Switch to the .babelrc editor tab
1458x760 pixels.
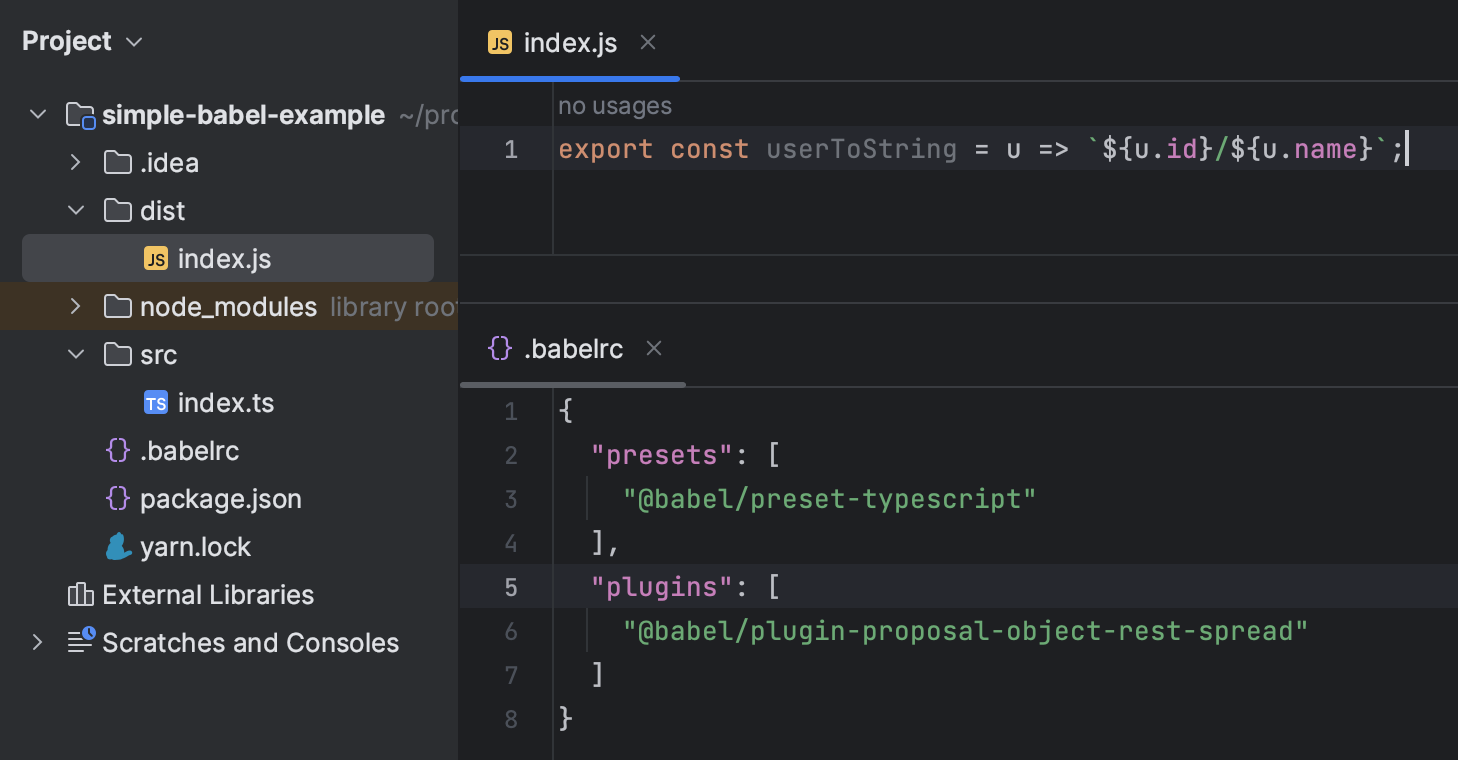tap(573, 348)
